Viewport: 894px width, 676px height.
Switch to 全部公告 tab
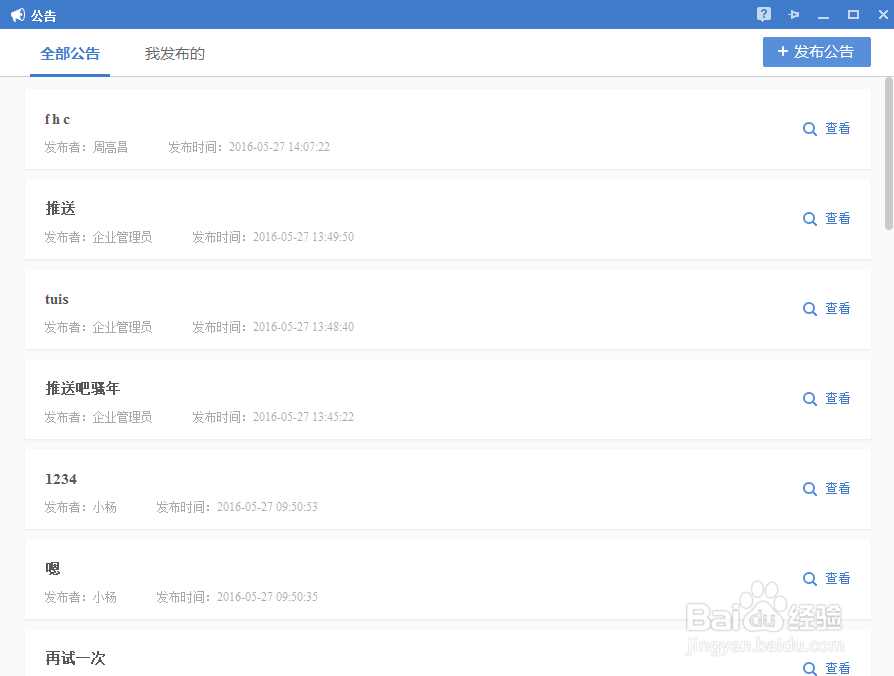pyautogui.click(x=70, y=54)
